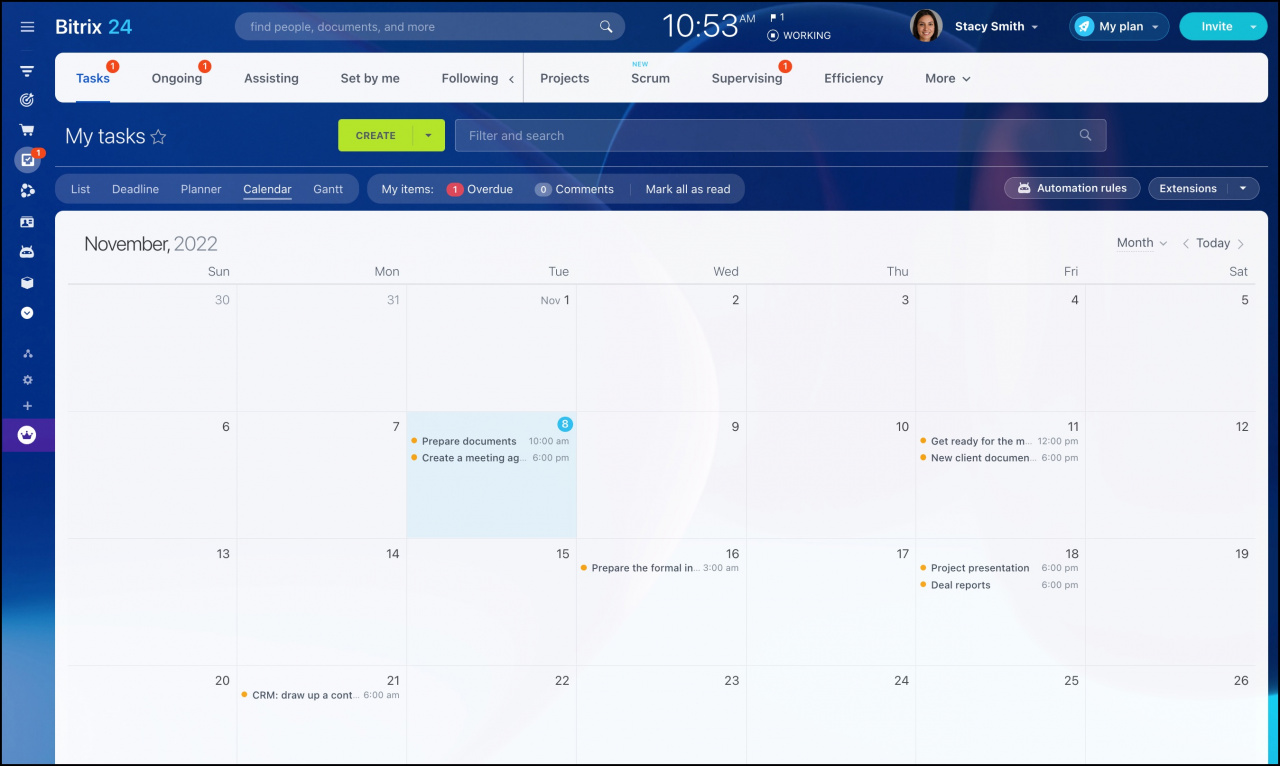Click the Invite button
The image size is (1280, 766).
(1216, 27)
